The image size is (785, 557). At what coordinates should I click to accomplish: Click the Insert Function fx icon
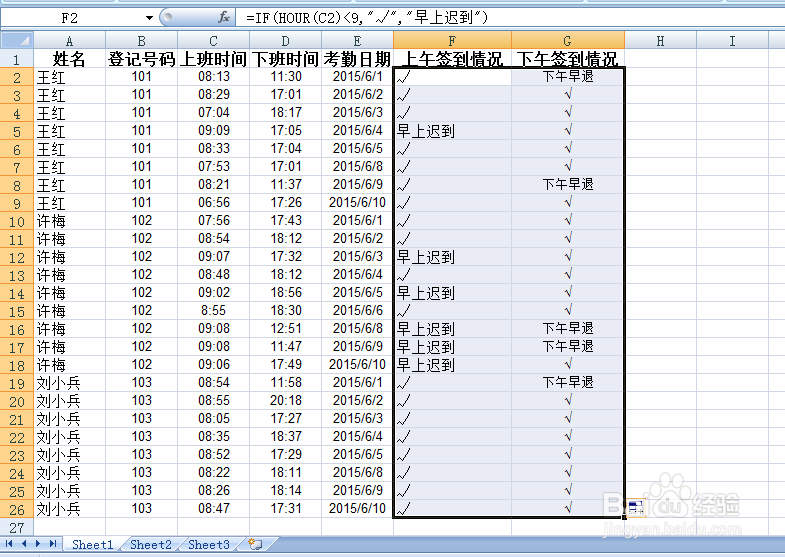pyautogui.click(x=224, y=18)
